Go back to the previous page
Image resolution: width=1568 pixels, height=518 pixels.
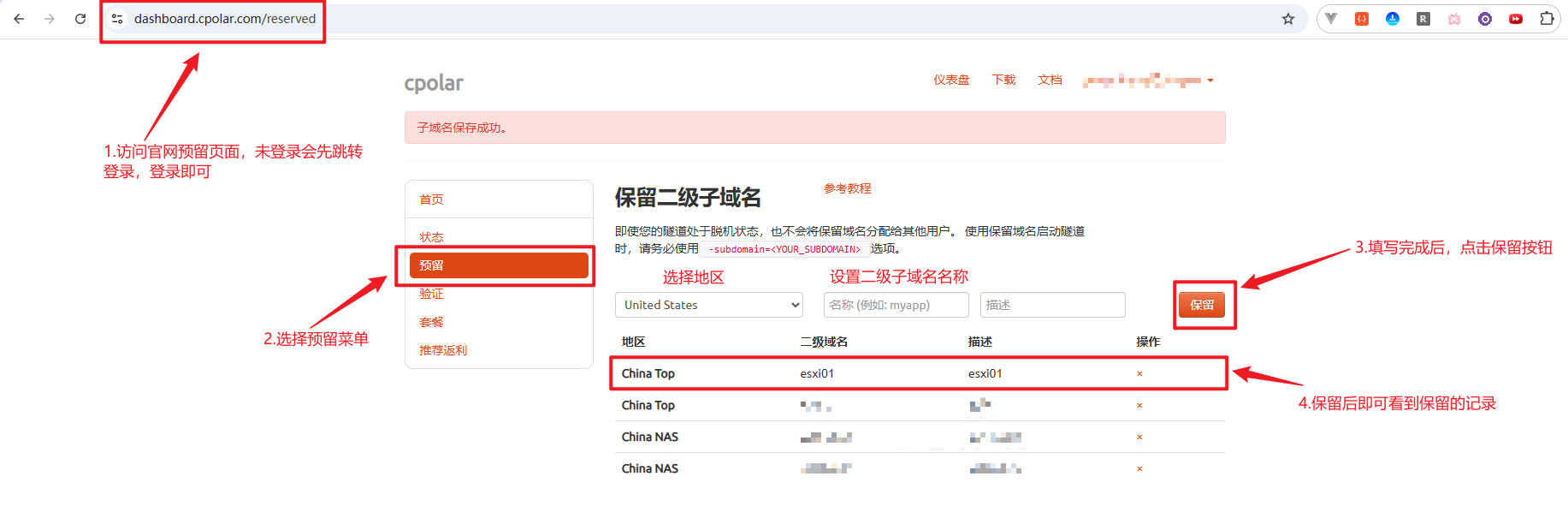(19, 19)
